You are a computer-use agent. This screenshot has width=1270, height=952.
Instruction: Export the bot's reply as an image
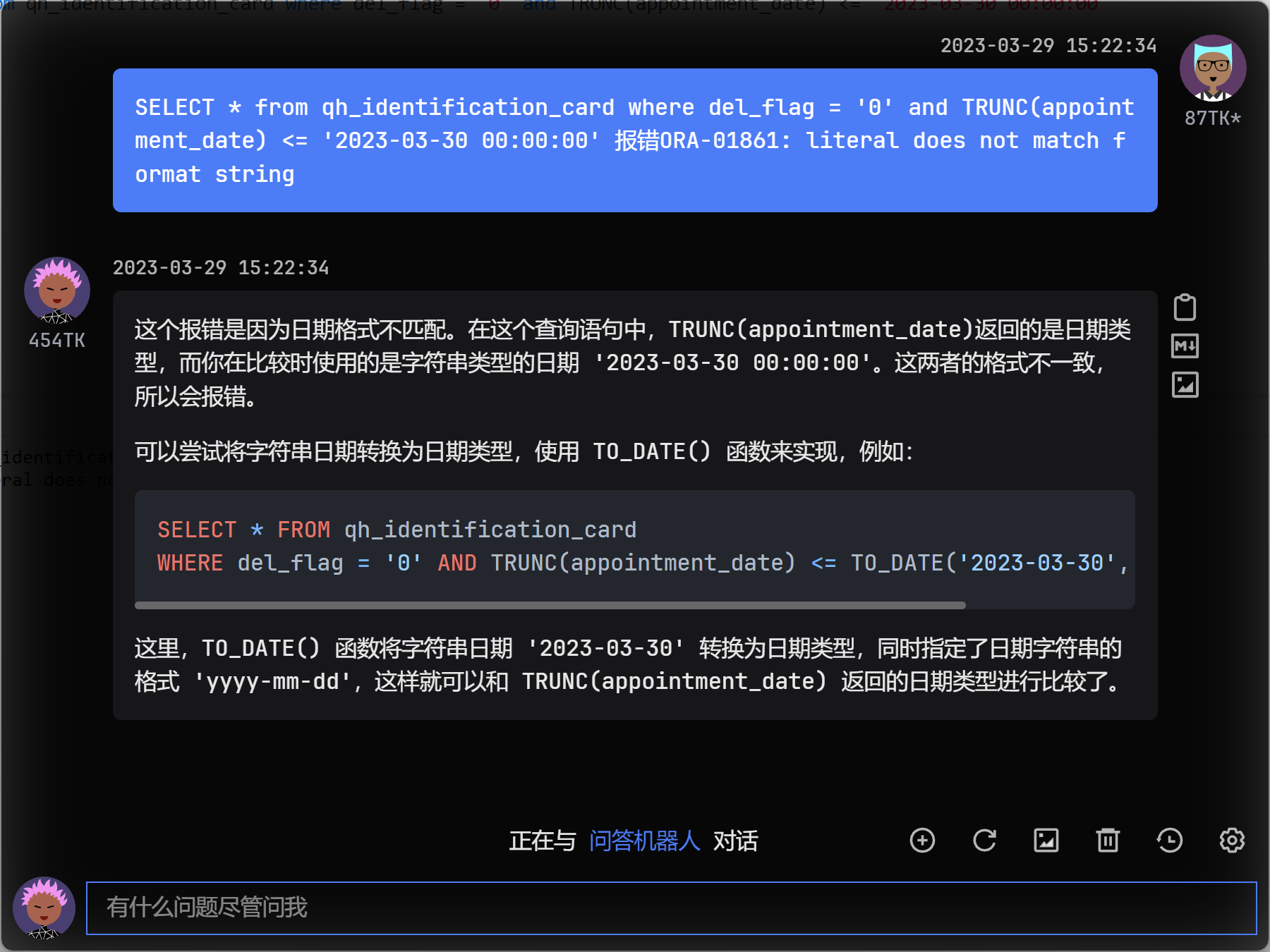click(x=1185, y=386)
